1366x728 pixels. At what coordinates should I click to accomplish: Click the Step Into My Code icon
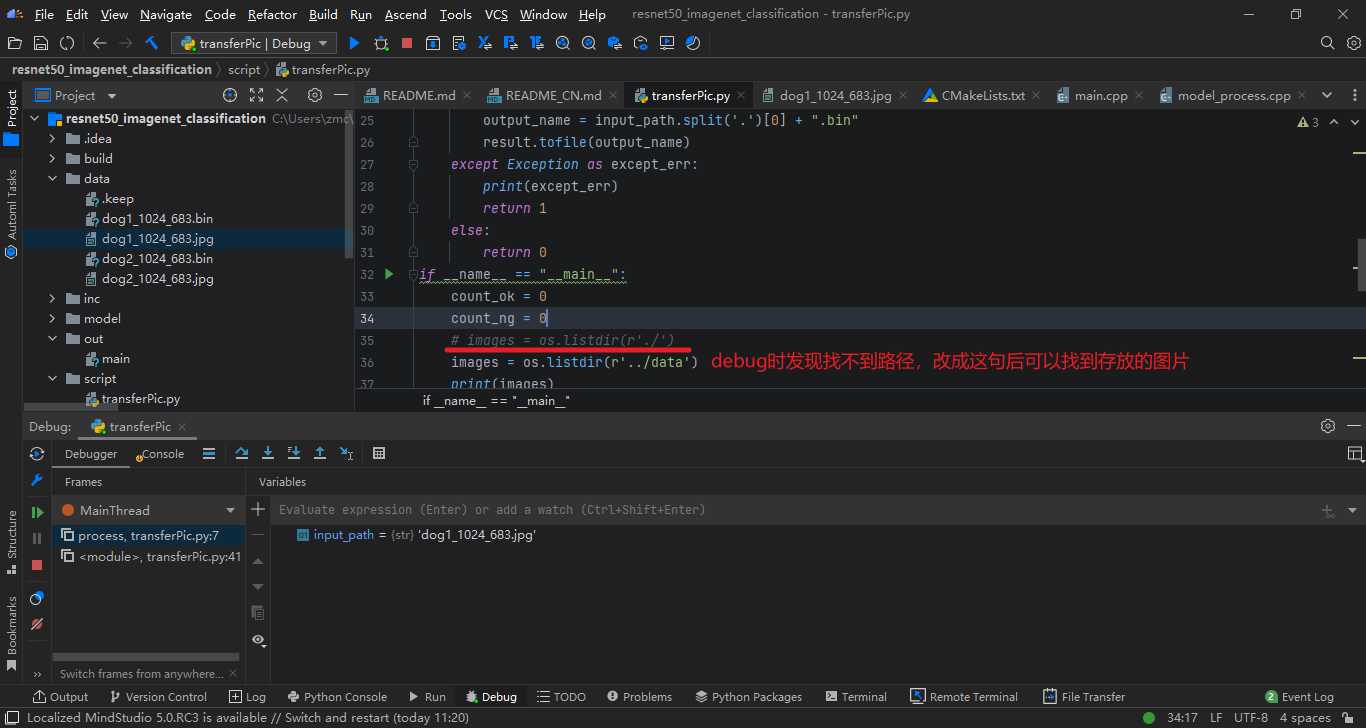point(293,453)
